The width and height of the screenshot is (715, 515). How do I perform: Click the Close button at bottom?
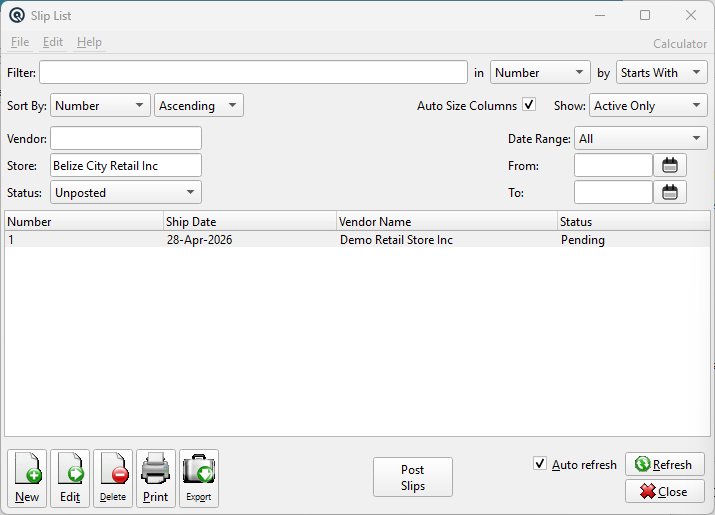664,491
